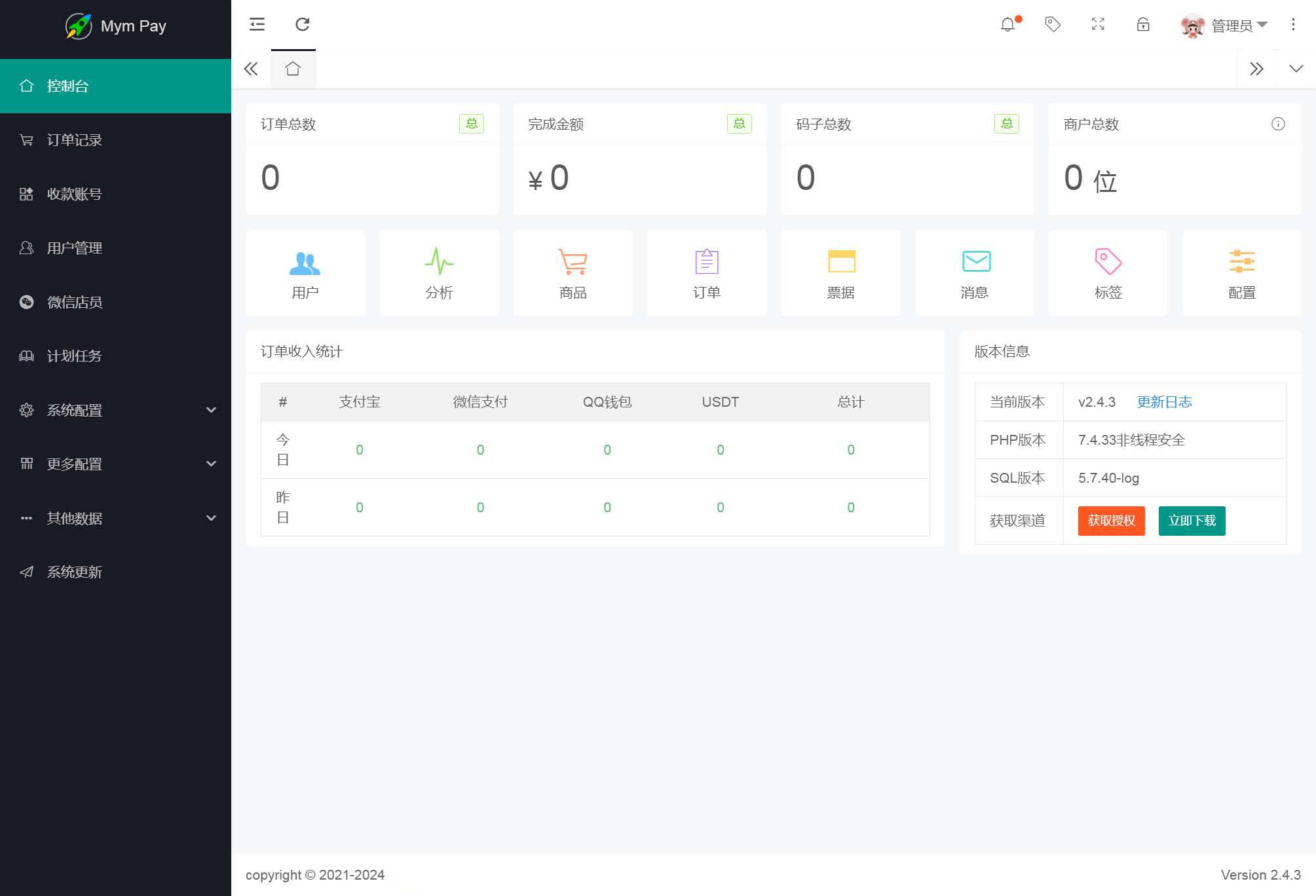
Task: Open the 商品 shopping cart shortcut
Action: tap(573, 272)
